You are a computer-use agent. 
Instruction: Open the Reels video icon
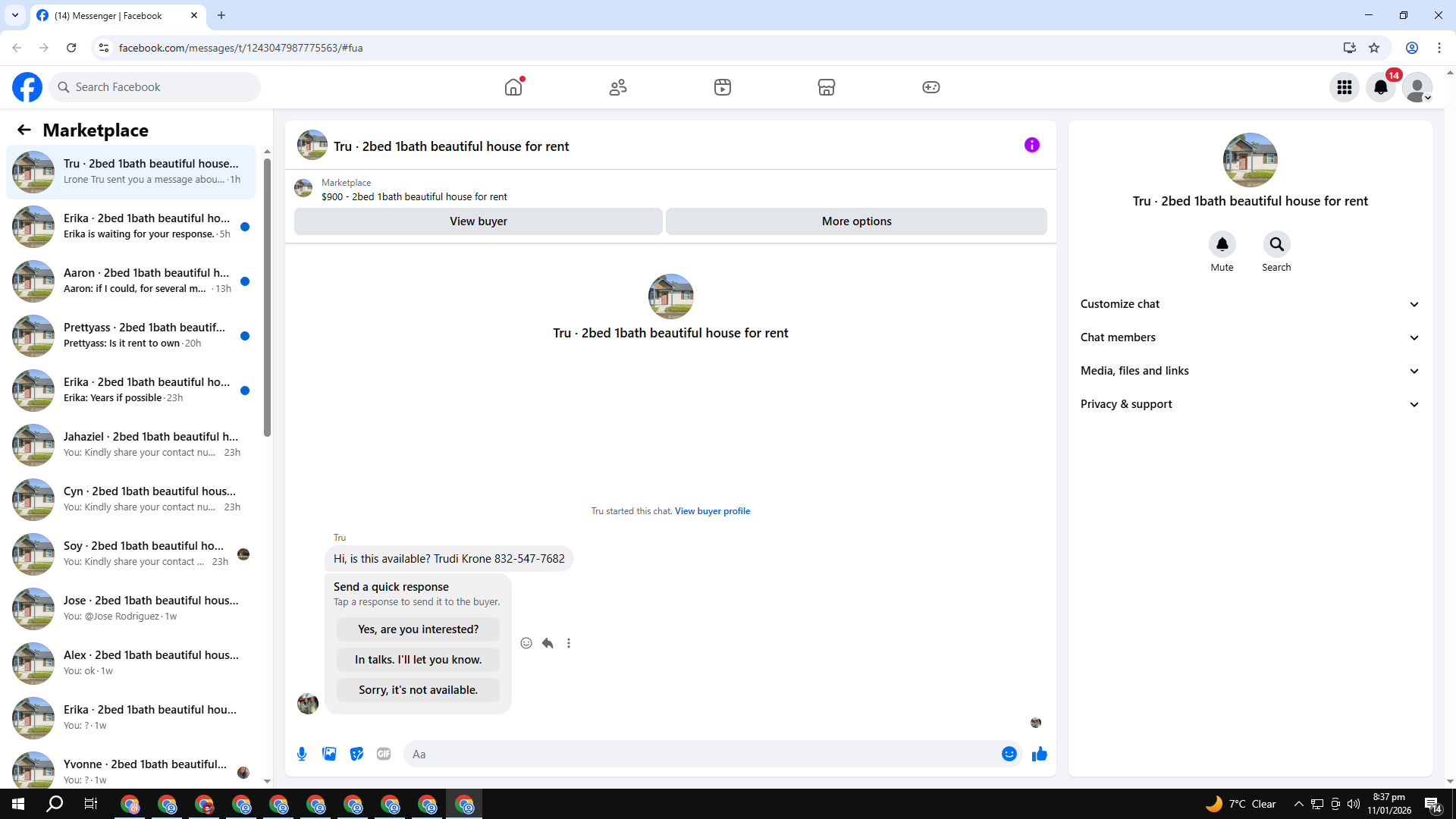(x=723, y=87)
